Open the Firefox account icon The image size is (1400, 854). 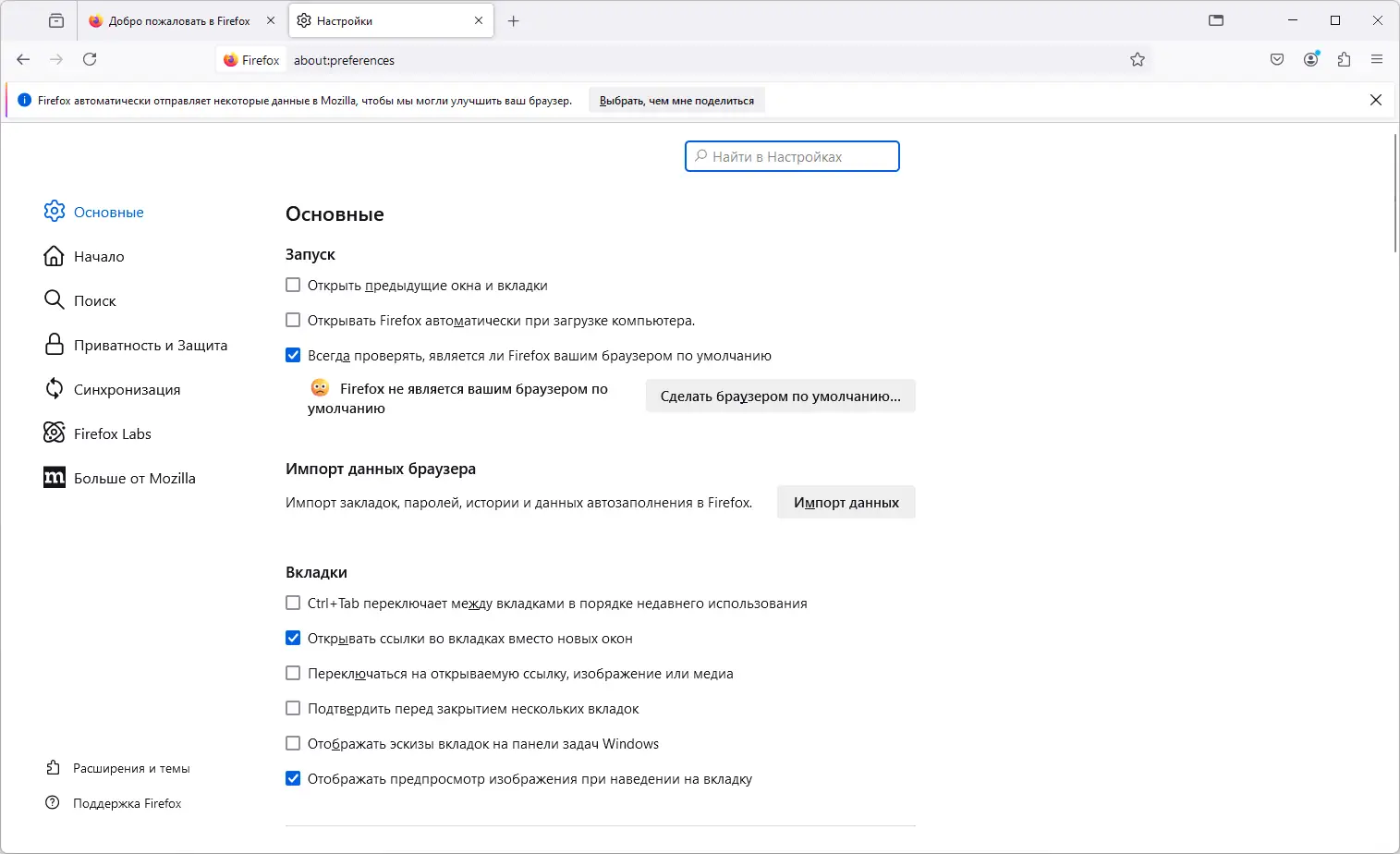pos(1310,59)
